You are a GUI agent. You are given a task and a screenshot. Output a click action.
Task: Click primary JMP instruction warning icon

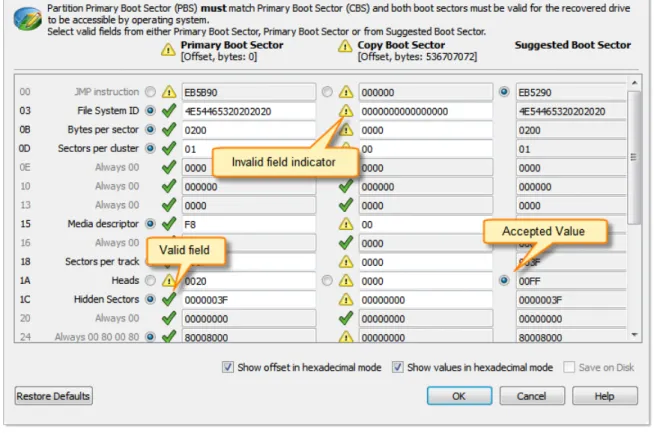tap(169, 92)
